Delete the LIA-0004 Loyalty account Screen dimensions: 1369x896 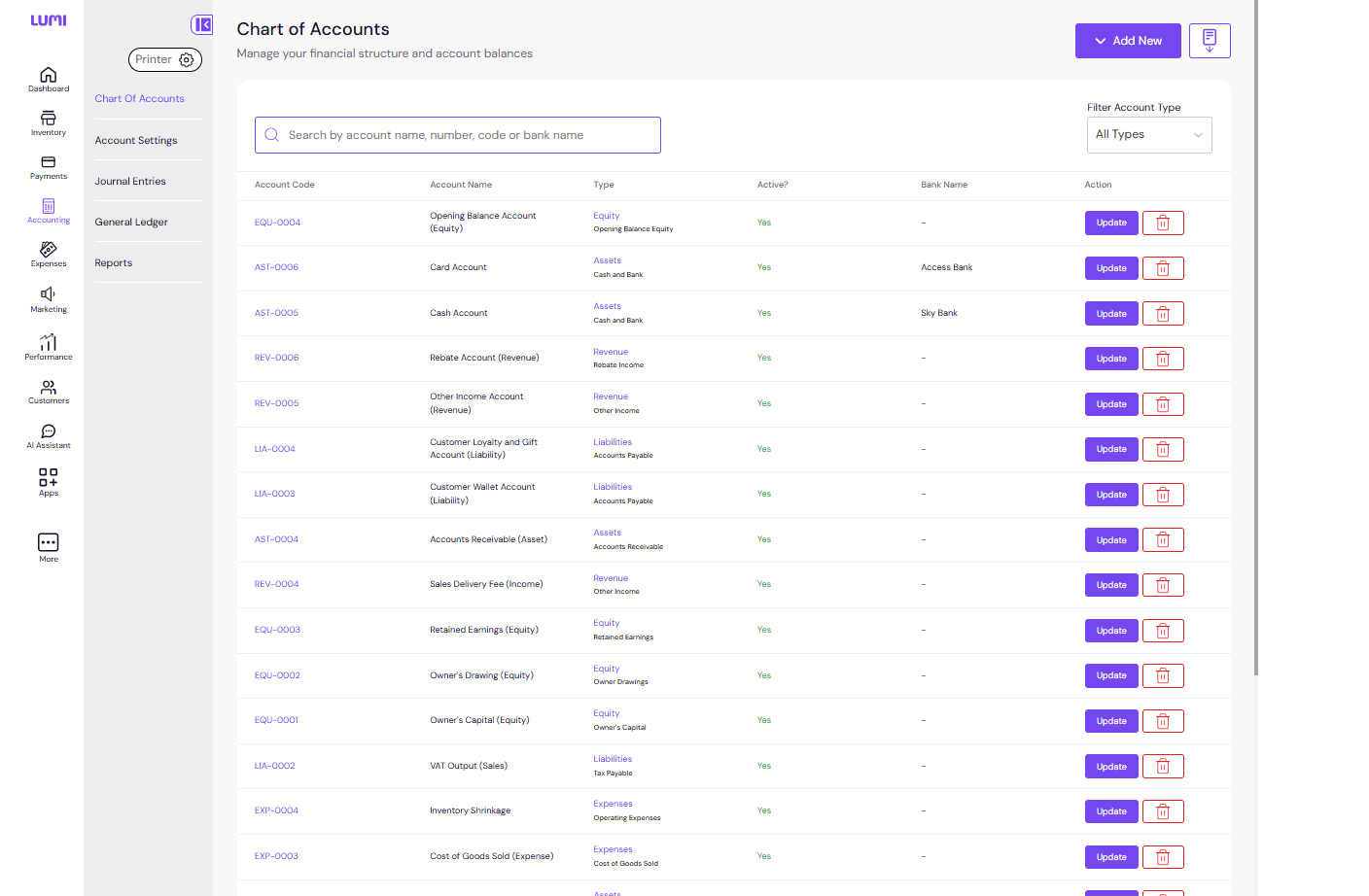pos(1163,449)
